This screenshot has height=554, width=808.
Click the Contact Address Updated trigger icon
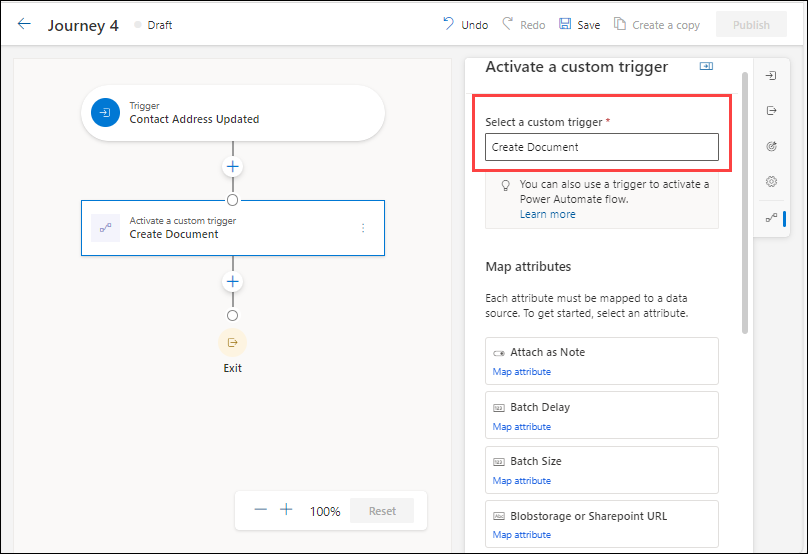point(105,113)
